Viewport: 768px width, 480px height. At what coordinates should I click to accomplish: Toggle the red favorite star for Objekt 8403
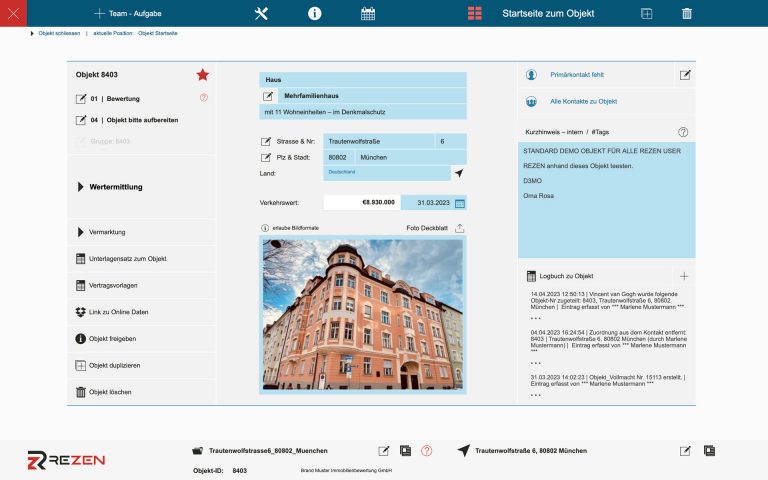203,75
